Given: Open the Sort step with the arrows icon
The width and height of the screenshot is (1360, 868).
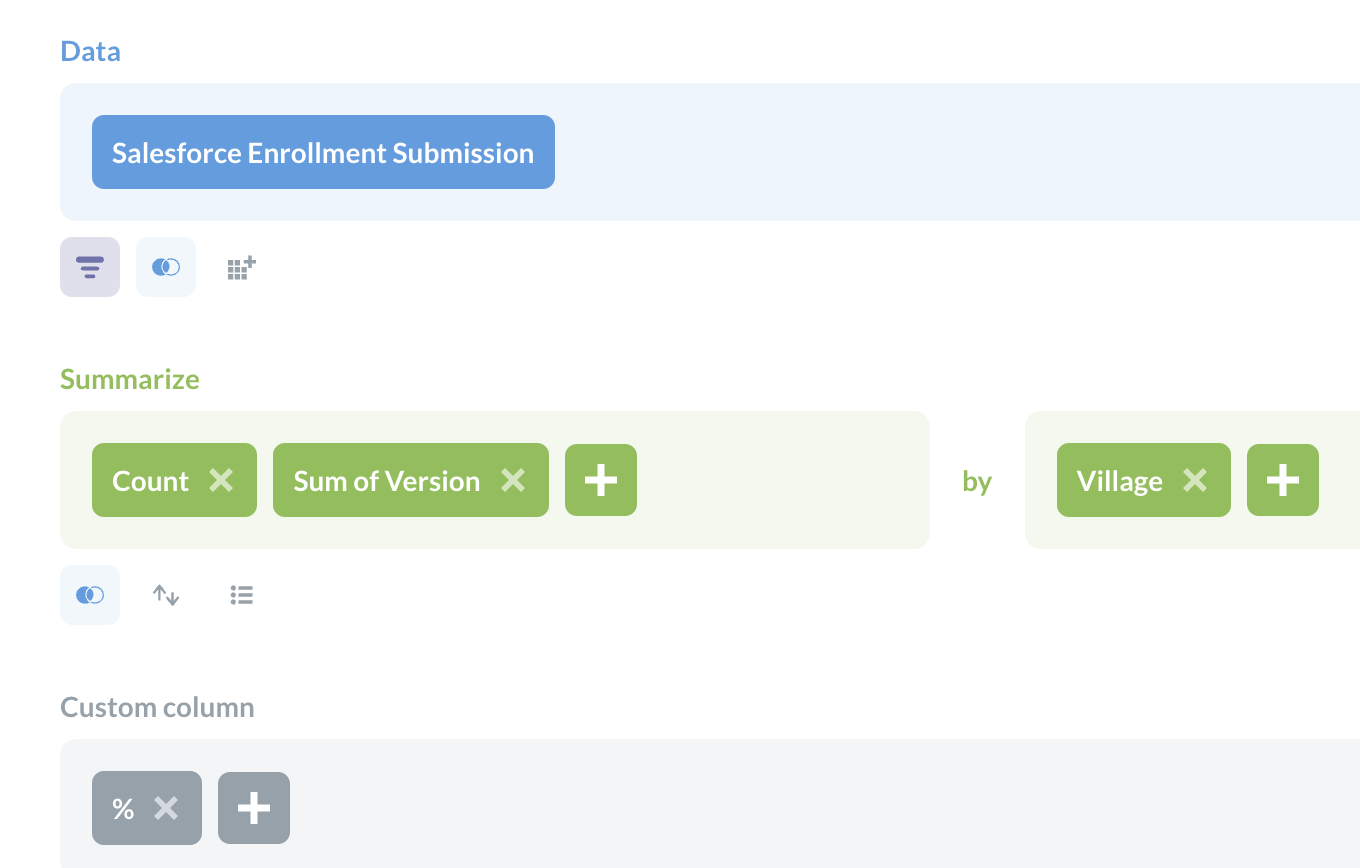Looking at the screenshot, I should [x=165, y=594].
